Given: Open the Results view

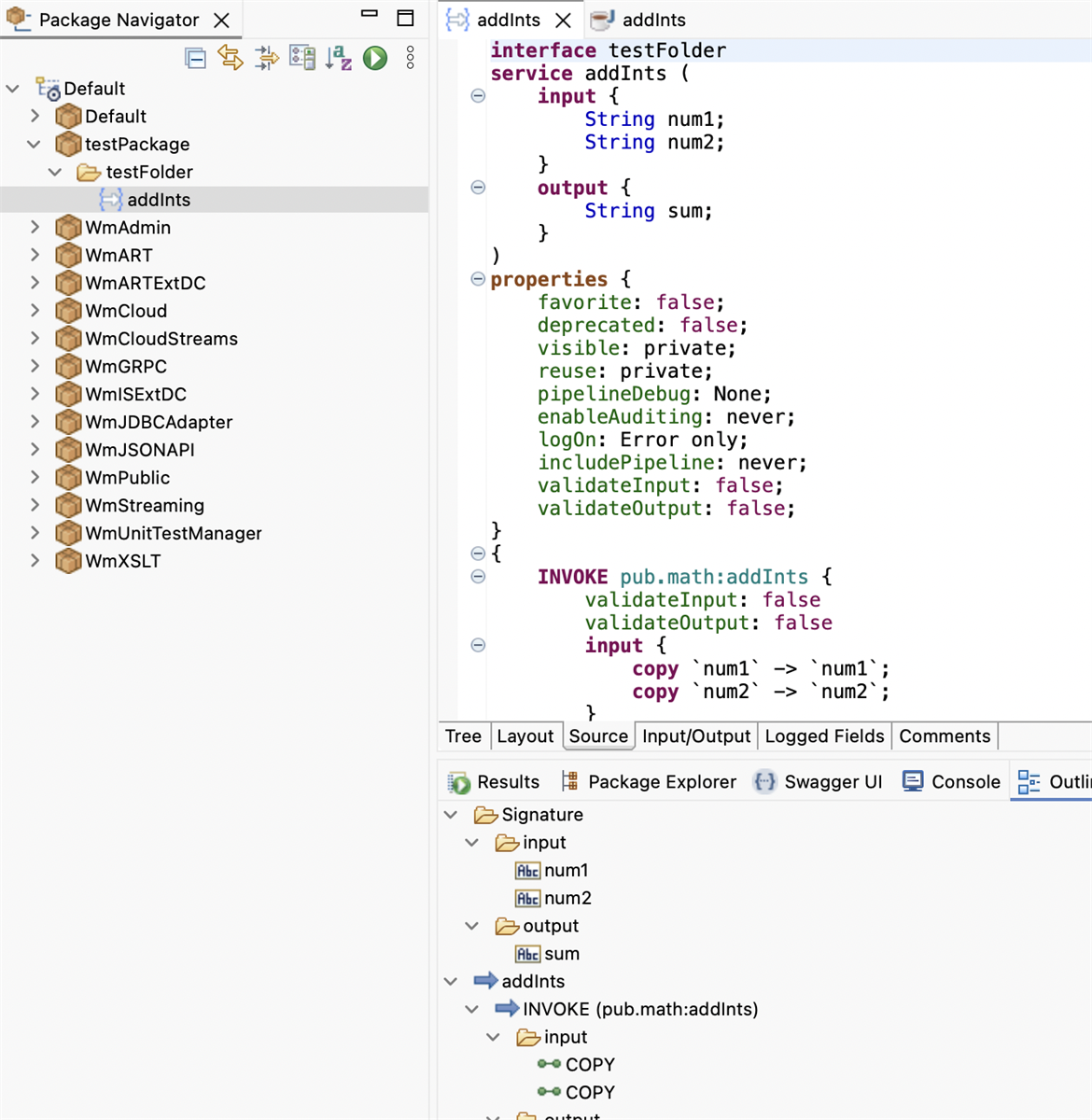Looking at the screenshot, I should 494,782.
